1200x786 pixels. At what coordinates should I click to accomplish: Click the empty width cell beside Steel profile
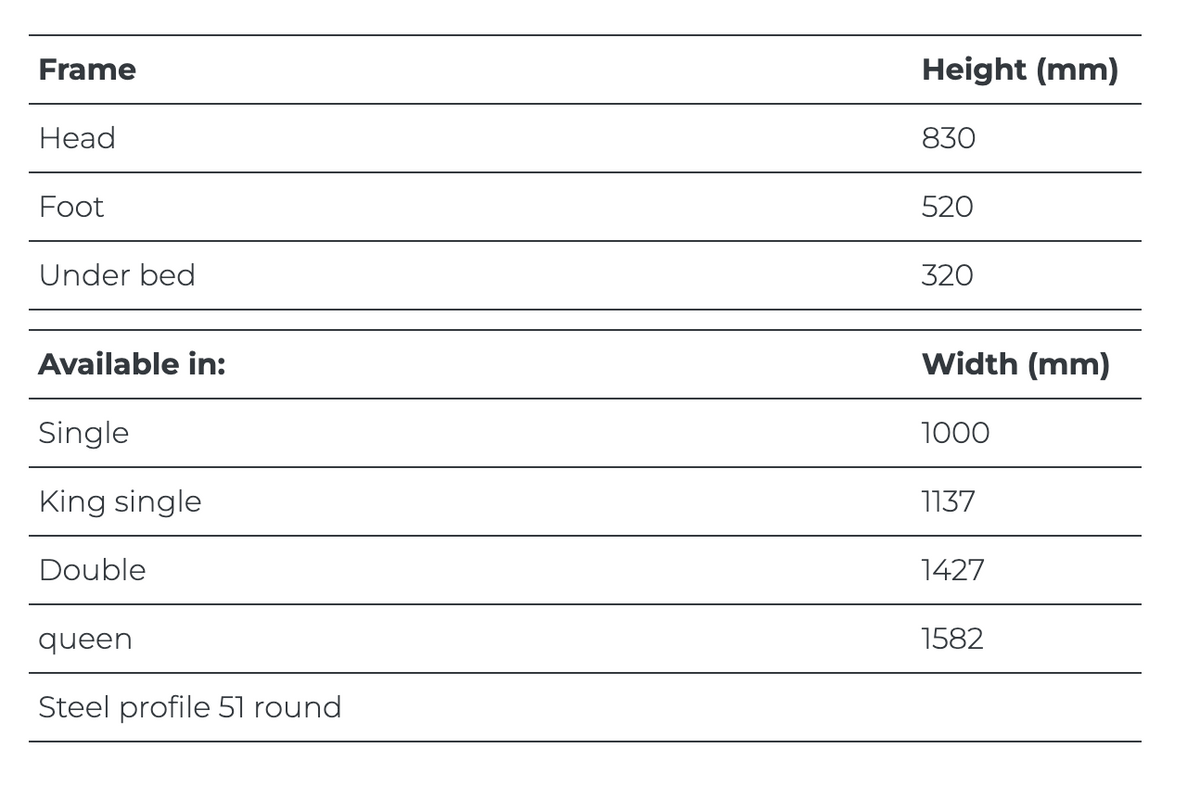click(1020, 707)
